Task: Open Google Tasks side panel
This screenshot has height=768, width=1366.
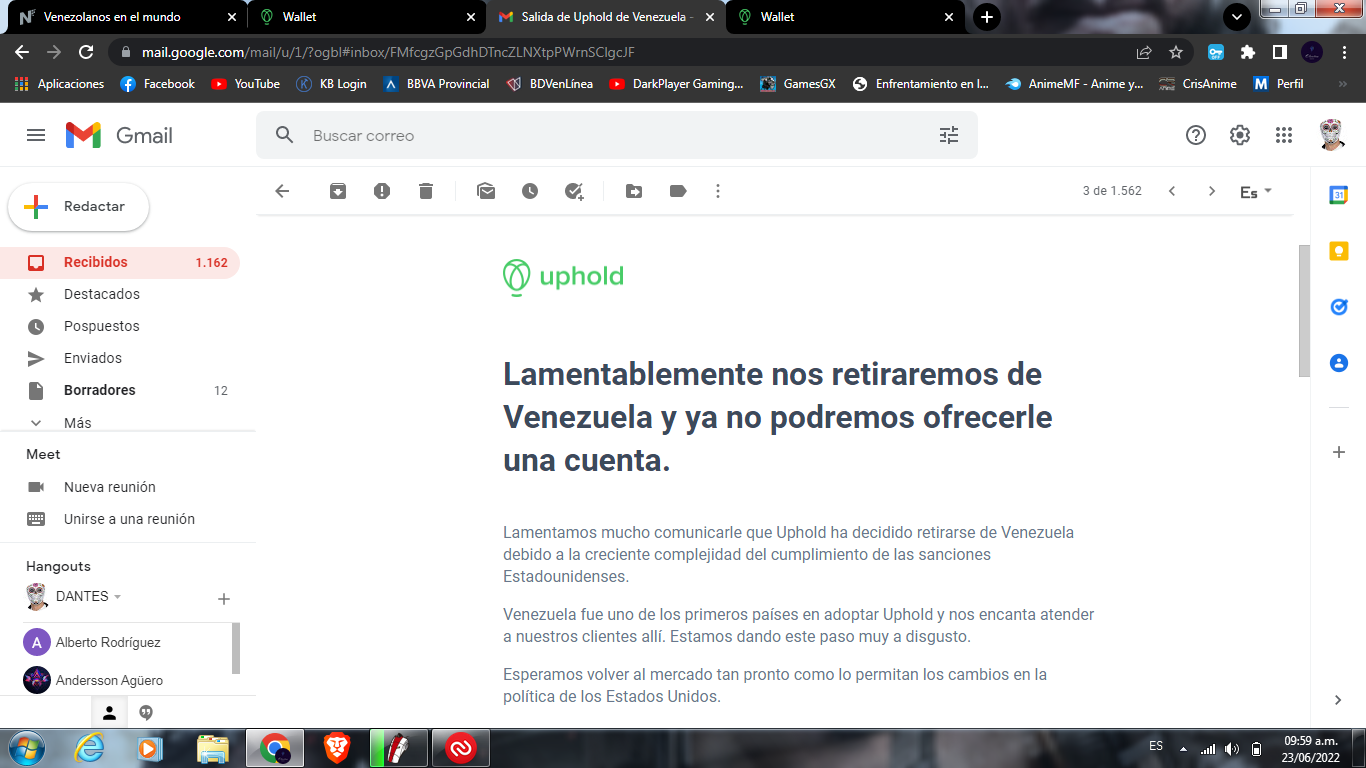Action: pyautogui.click(x=1339, y=307)
